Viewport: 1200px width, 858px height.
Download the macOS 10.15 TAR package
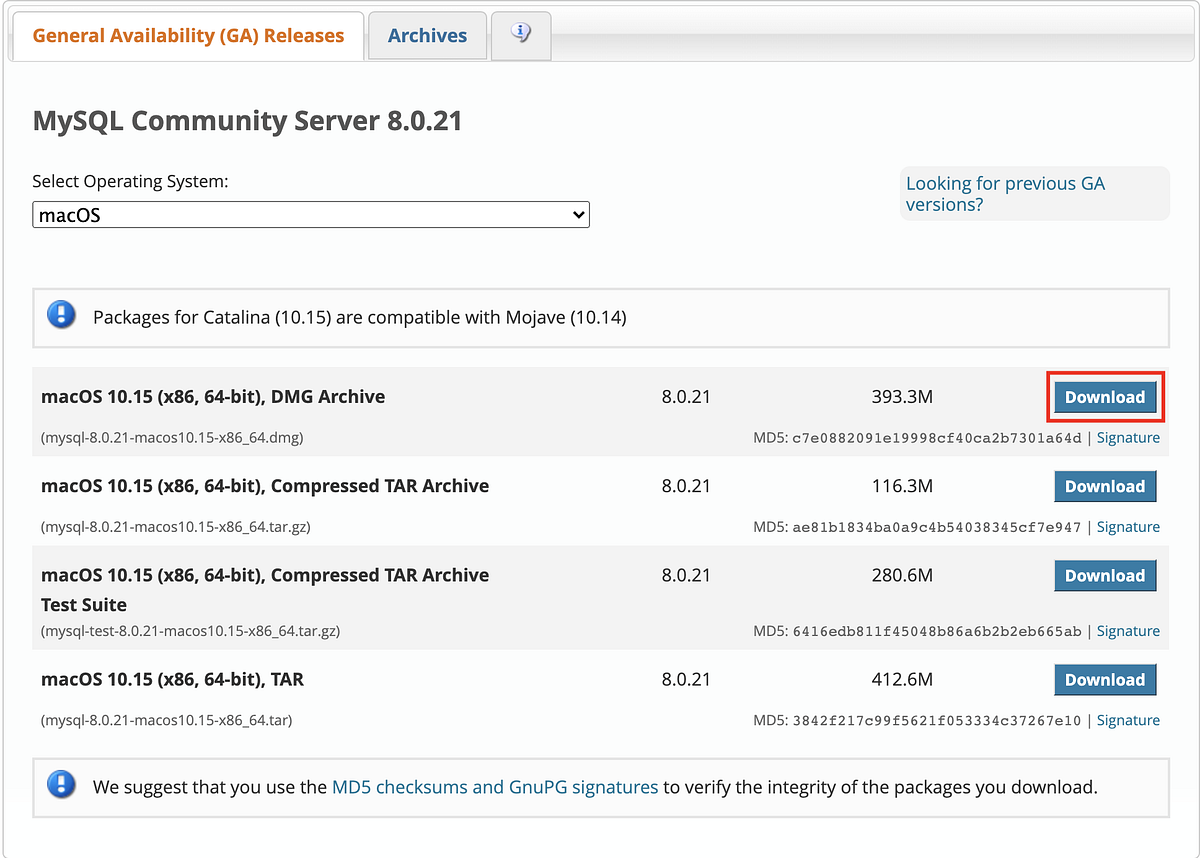(x=1105, y=679)
